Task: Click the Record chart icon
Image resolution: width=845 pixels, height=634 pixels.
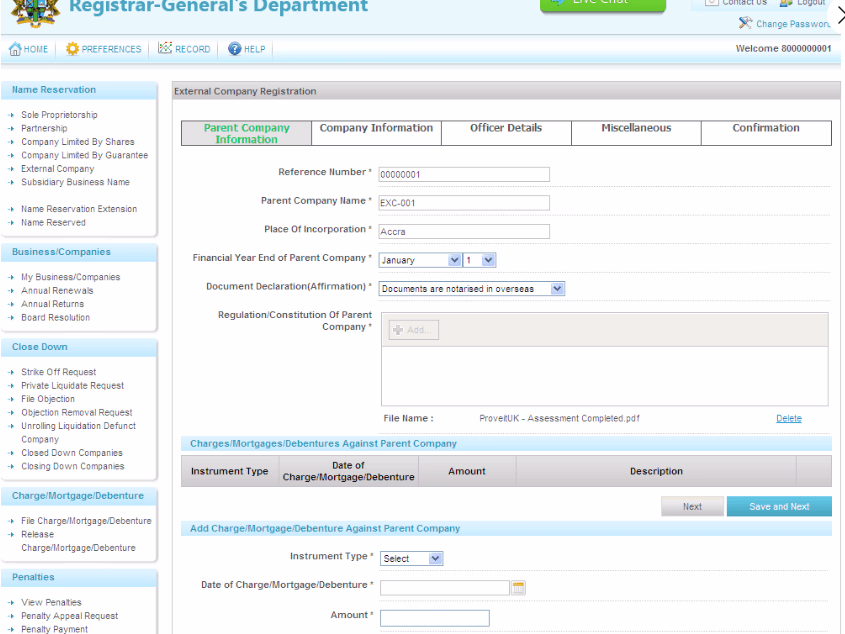Action: coord(165,48)
